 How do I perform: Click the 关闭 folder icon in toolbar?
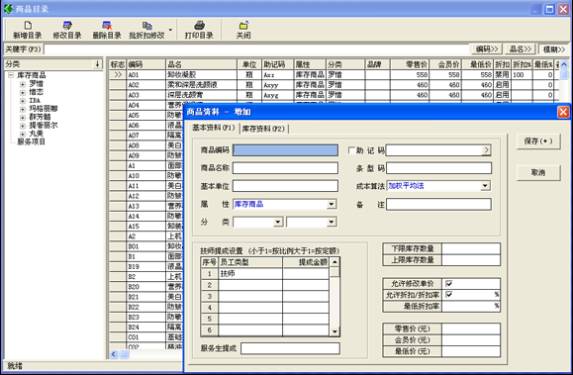(x=243, y=25)
